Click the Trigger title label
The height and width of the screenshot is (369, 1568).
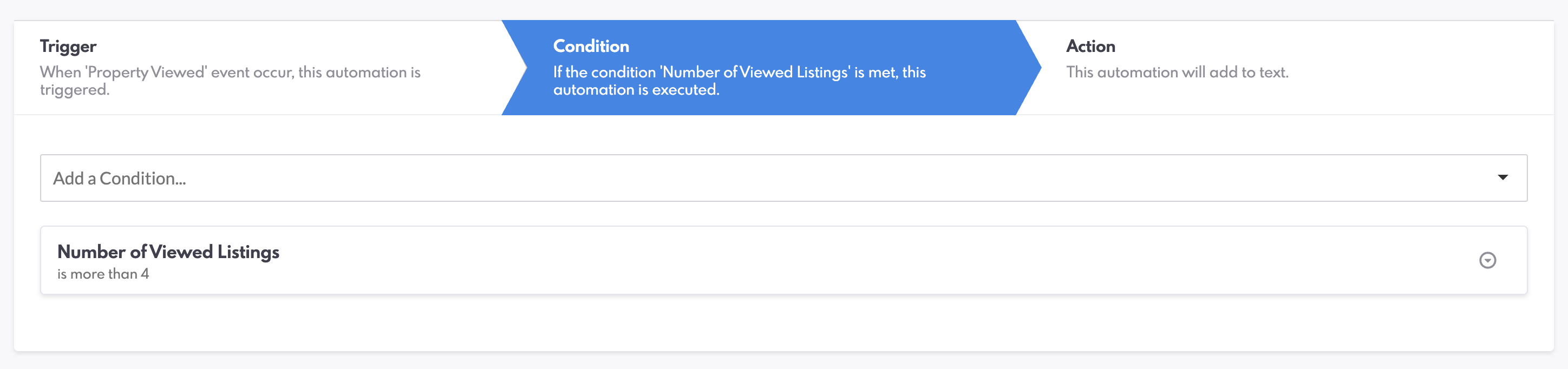click(68, 46)
